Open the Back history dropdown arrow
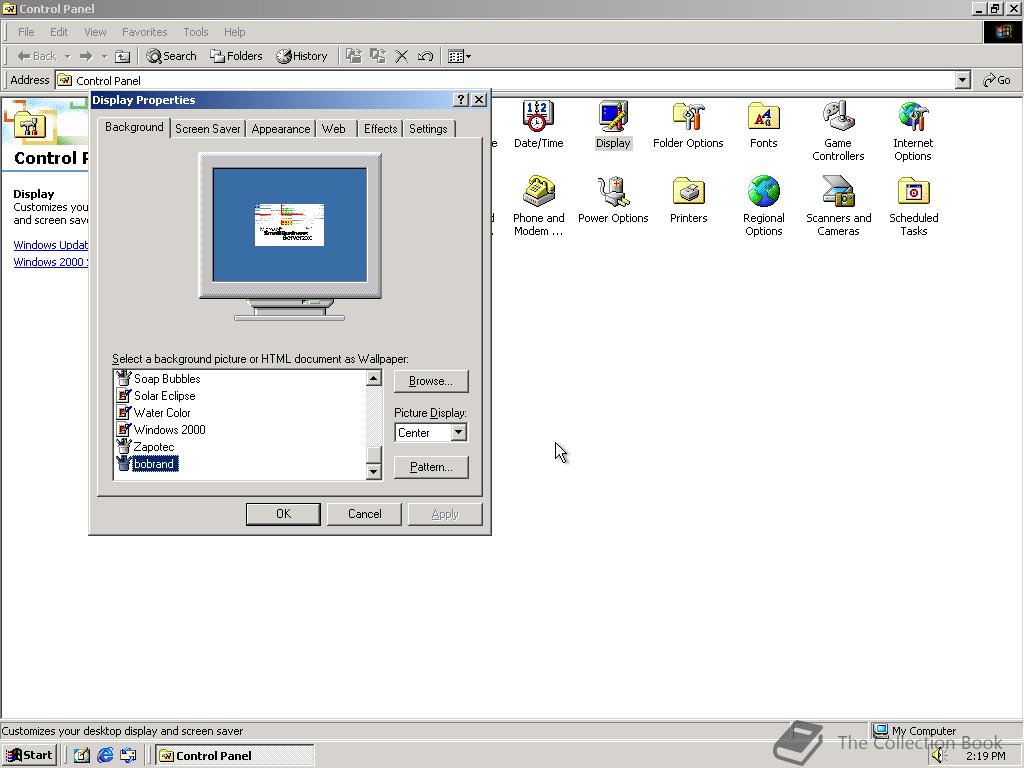This screenshot has width=1024, height=768. tap(67, 57)
